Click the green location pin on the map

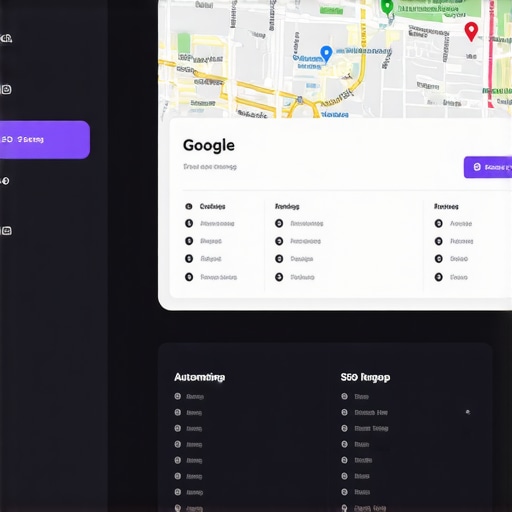(387, 7)
